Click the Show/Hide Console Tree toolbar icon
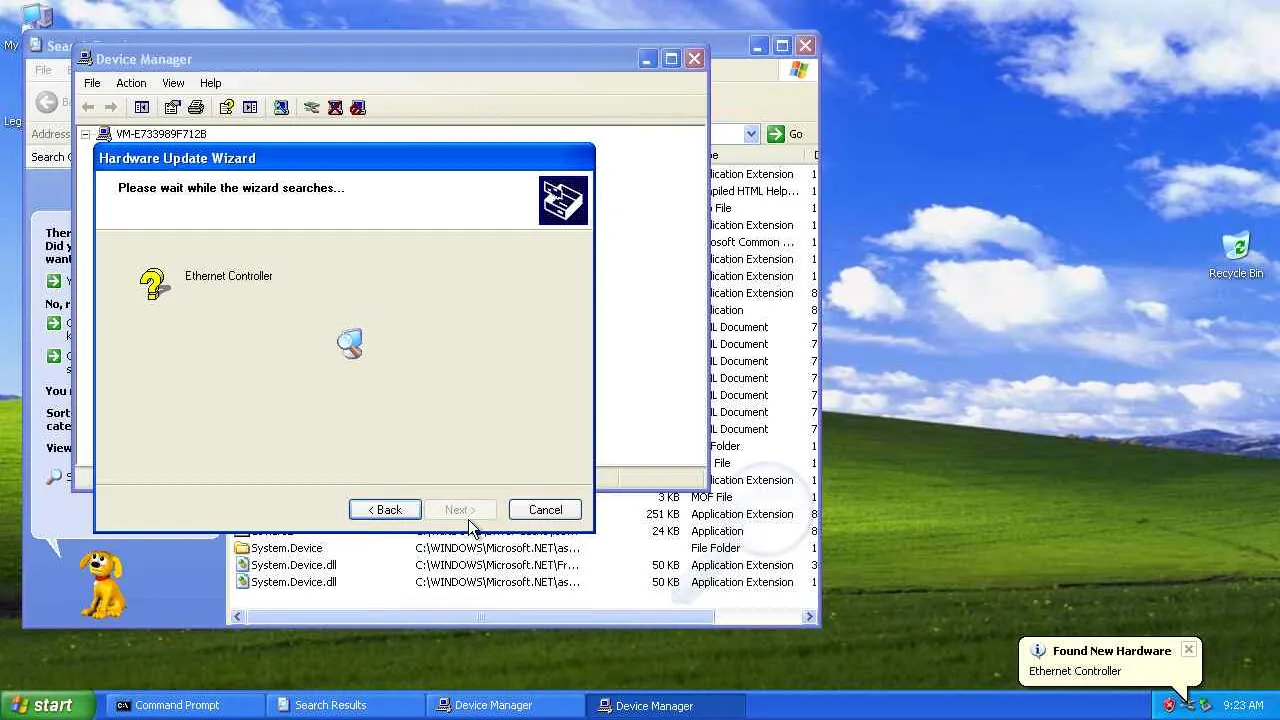Viewport: 1280px width, 720px height. coord(142,107)
